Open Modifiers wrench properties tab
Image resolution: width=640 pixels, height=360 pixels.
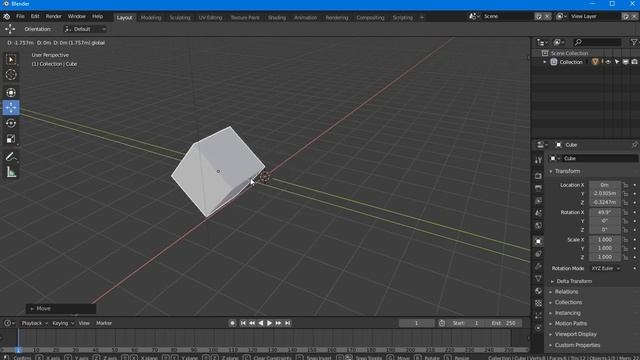coord(538,266)
